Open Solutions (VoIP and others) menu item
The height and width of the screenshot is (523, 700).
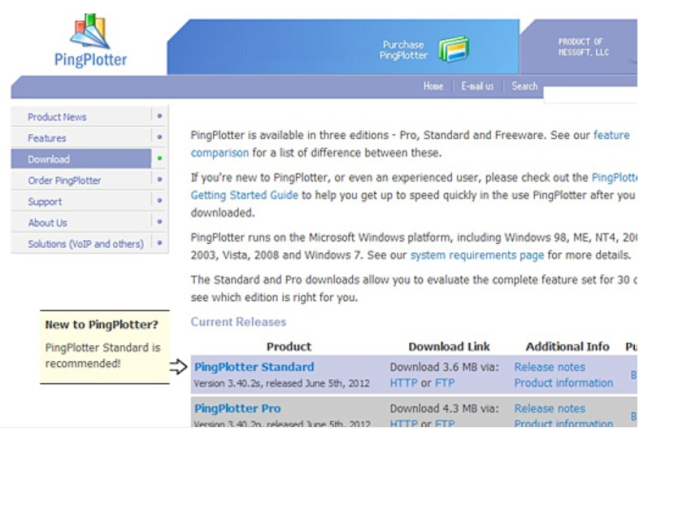pos(86,244)
